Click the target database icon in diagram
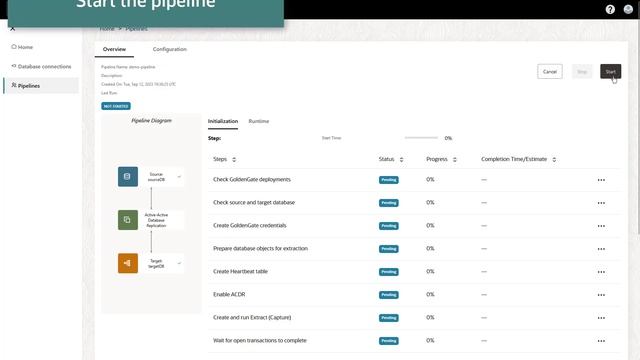The width and height of the screenshot is (640, 360). (128, 263)
